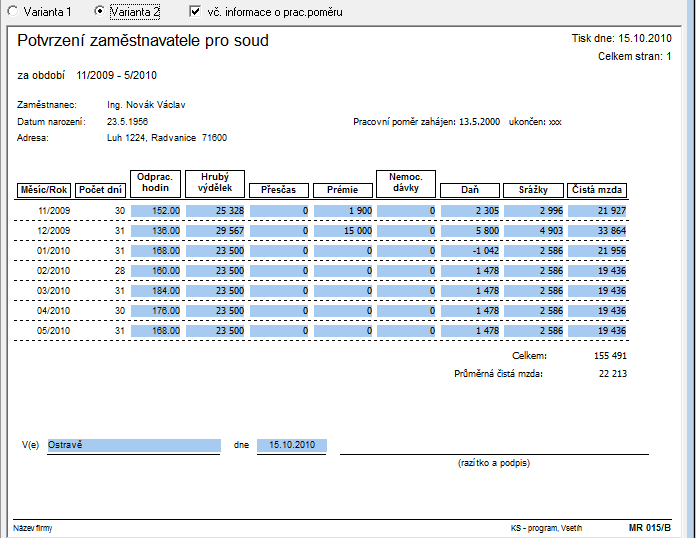Uncheck vč. informace o prac.poměru checkbox
Viewport: 696px width, 538px height.
point(195,12)
